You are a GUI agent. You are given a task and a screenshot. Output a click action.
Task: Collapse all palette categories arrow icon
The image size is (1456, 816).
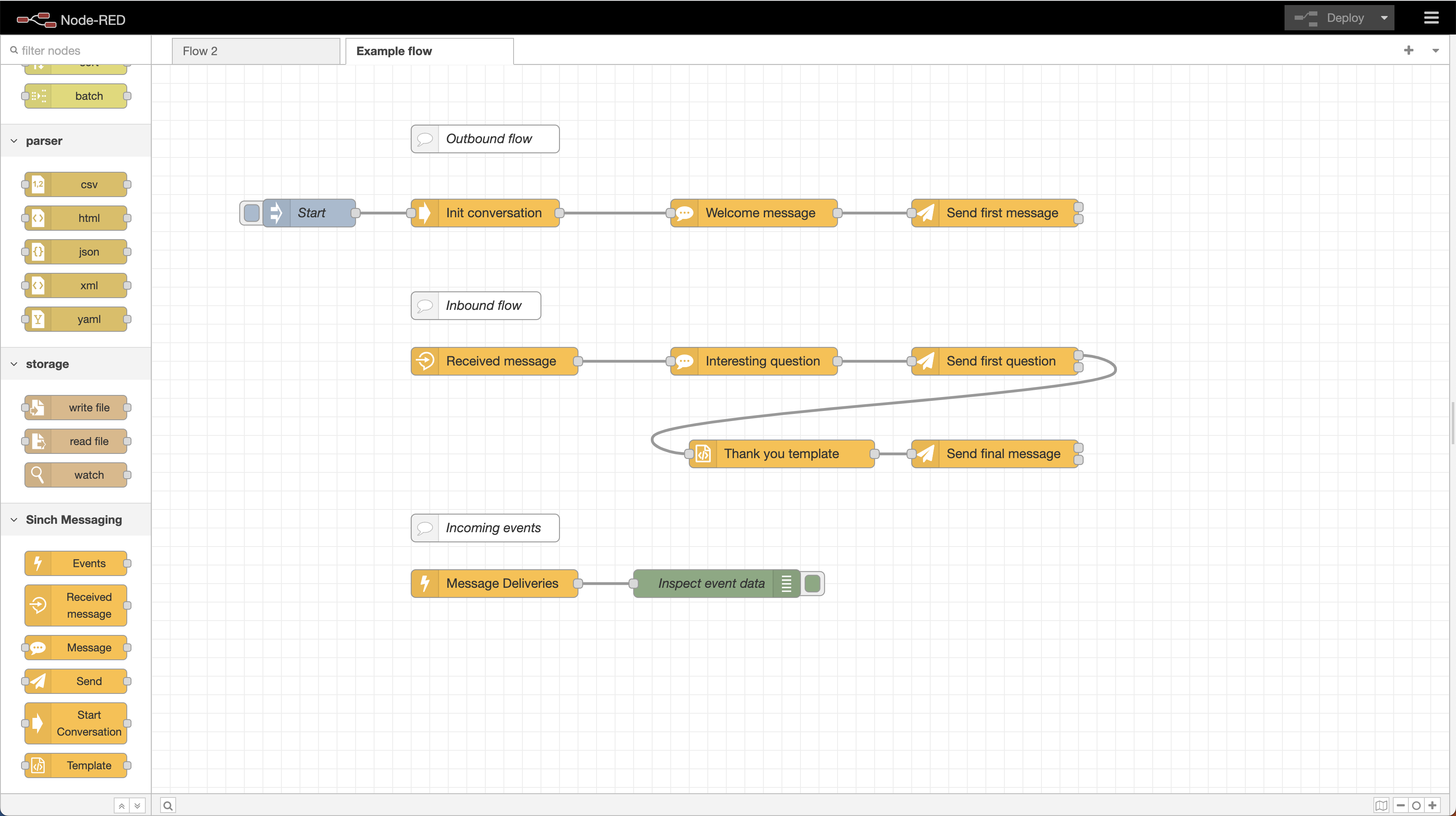tap(121, 806)
